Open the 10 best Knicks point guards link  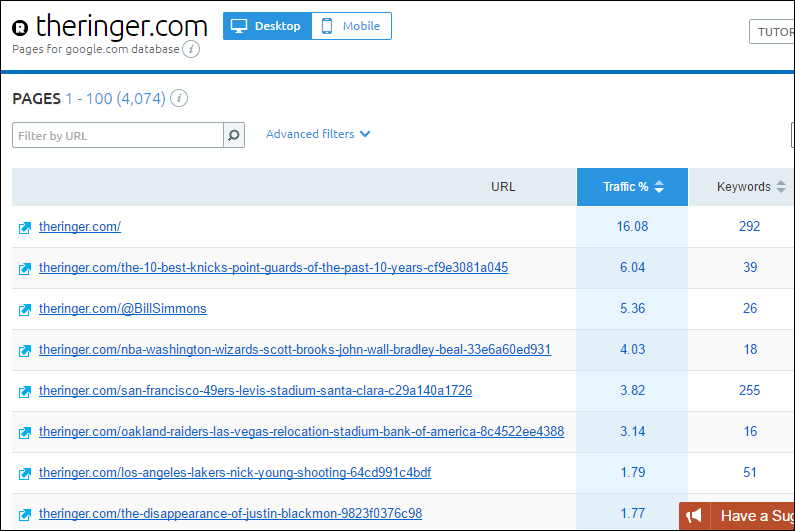(273, 268)
